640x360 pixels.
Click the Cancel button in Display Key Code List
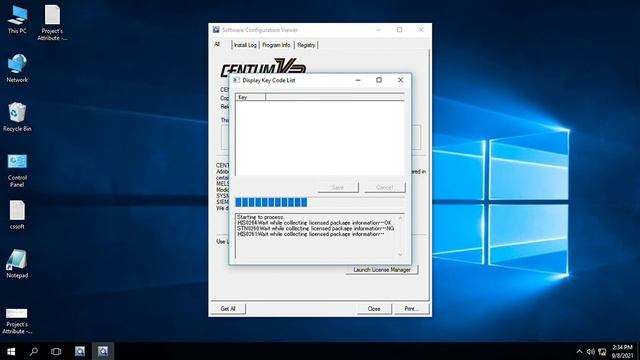pyautogui.click(x=384, y=187)
